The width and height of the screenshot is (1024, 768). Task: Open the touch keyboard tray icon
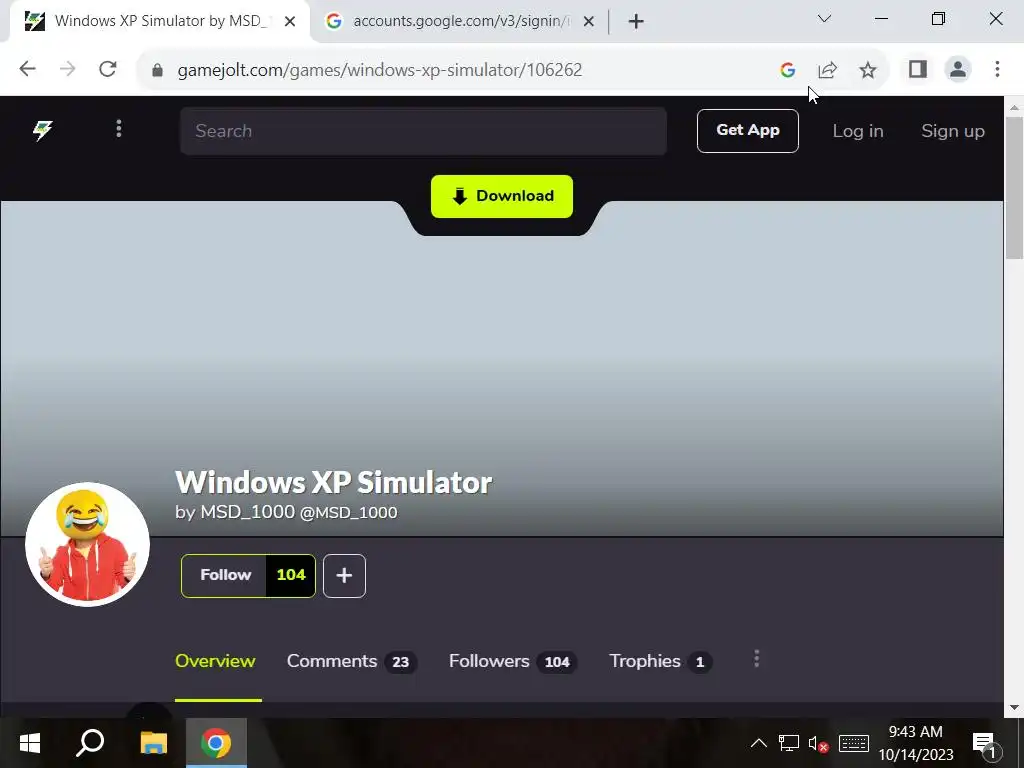[x=854, y=743]
